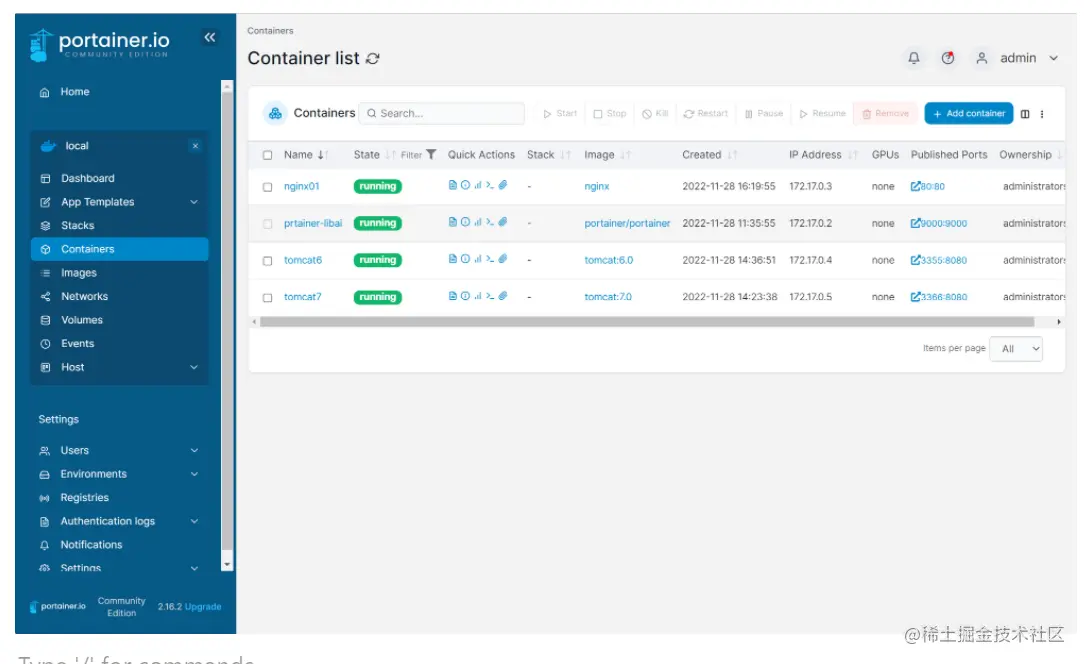Image resolution: width=1084 pixels, height=664 pixels.
Task: Refresh the Container list
Action: (x=373, y=59)
